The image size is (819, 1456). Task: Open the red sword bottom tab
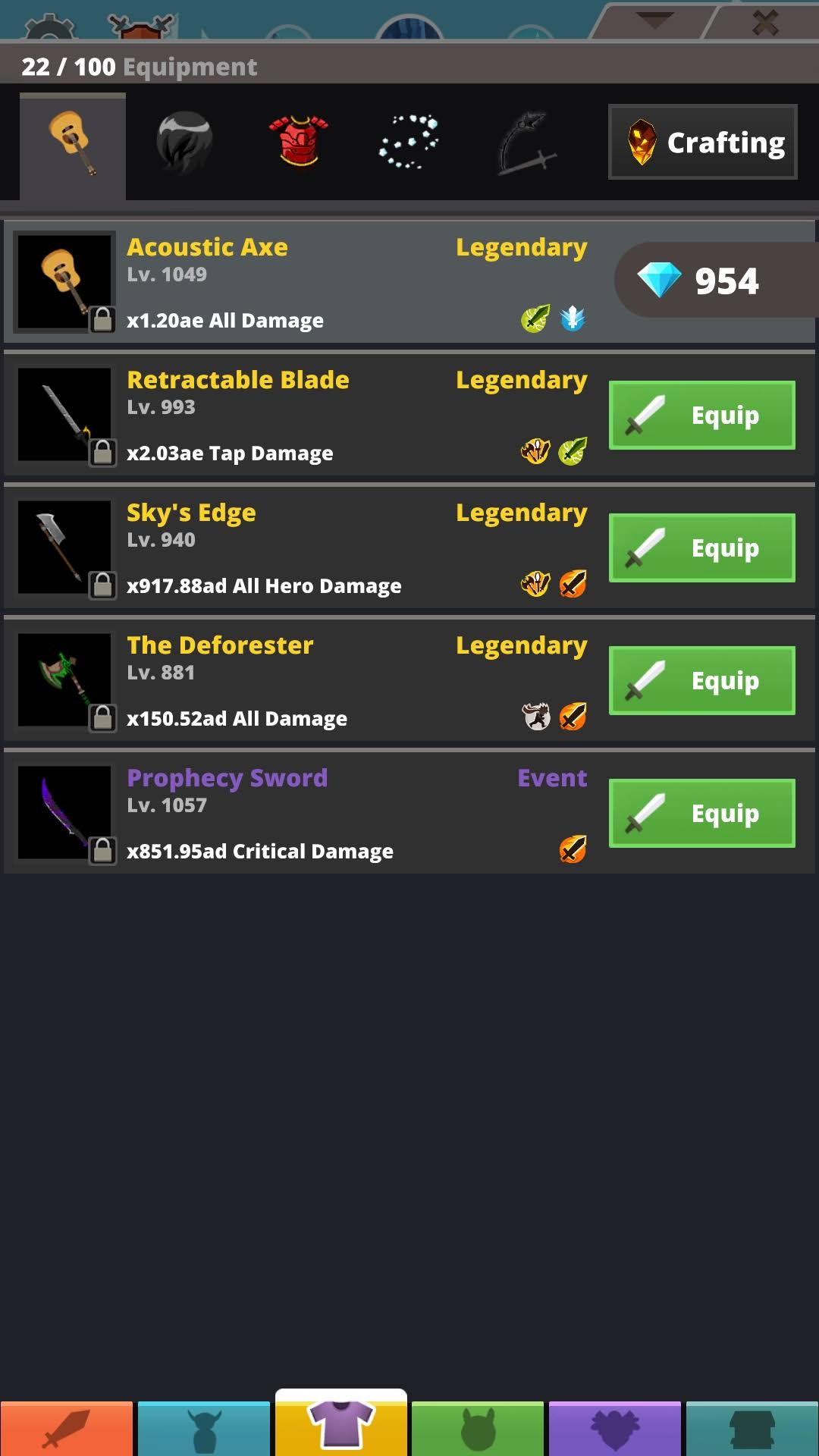67,1429
